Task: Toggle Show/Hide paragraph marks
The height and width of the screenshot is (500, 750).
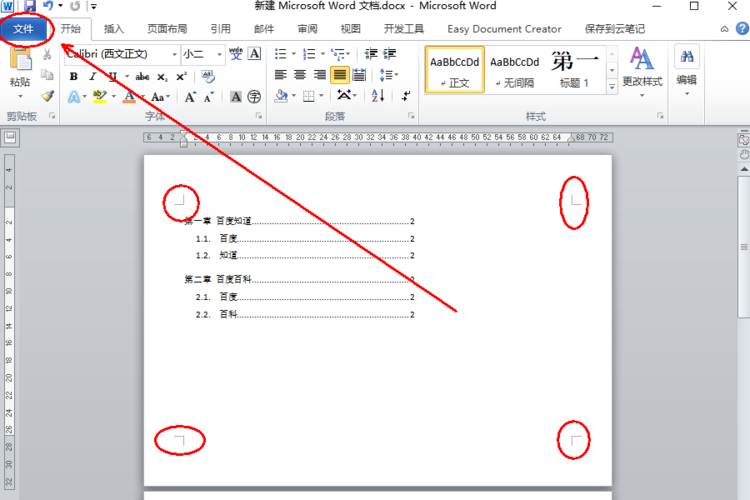Action: point(406,96)
